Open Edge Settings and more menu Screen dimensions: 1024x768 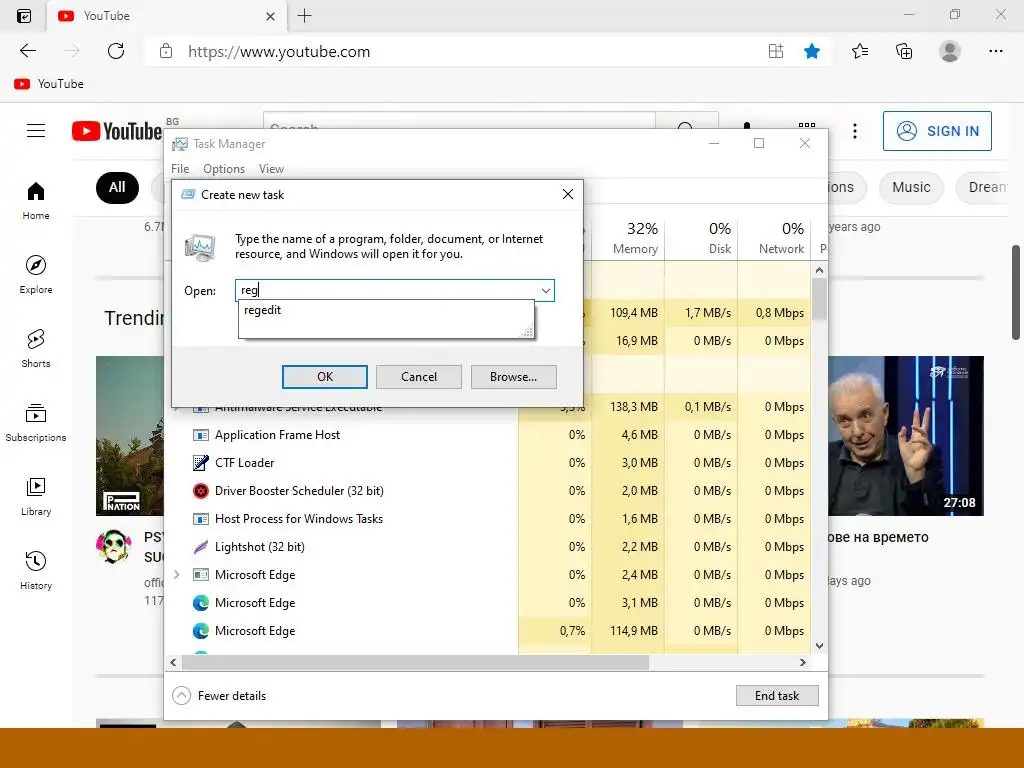point(995,51)
